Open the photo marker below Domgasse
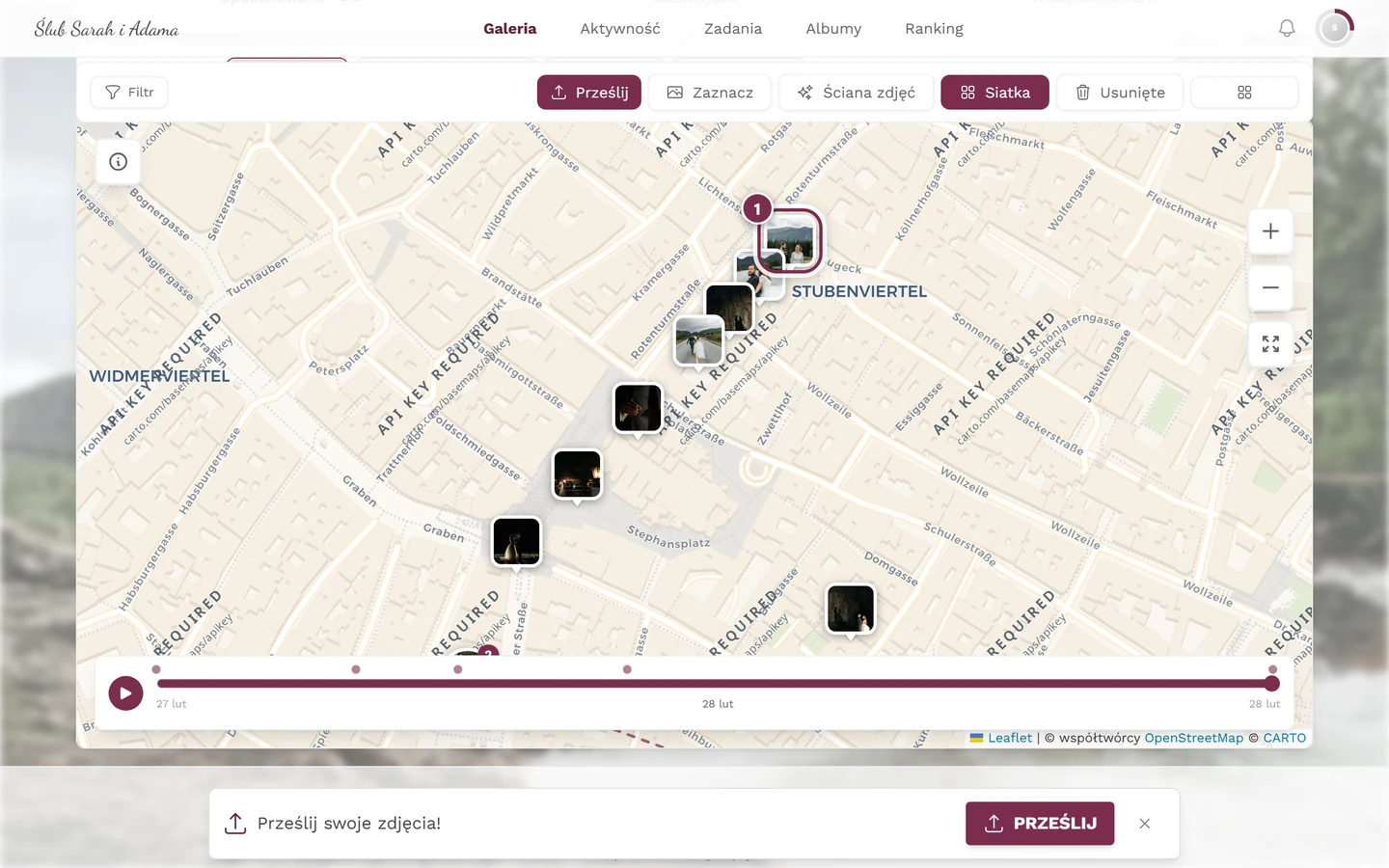Image resolution: width=1389 pixels, height=868 pixels. pos(851,610)
